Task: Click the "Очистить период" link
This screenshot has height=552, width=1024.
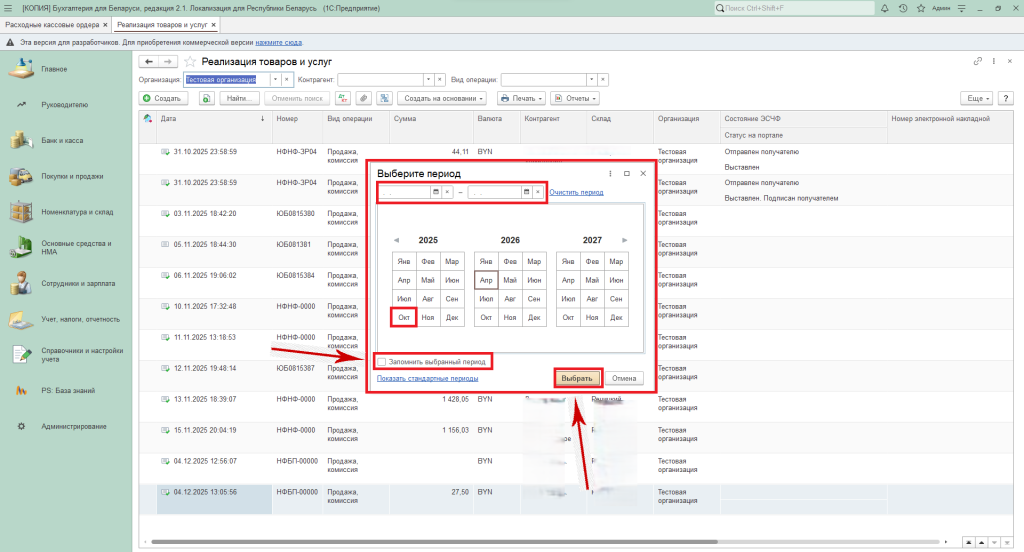Action: tap(576, 192)
